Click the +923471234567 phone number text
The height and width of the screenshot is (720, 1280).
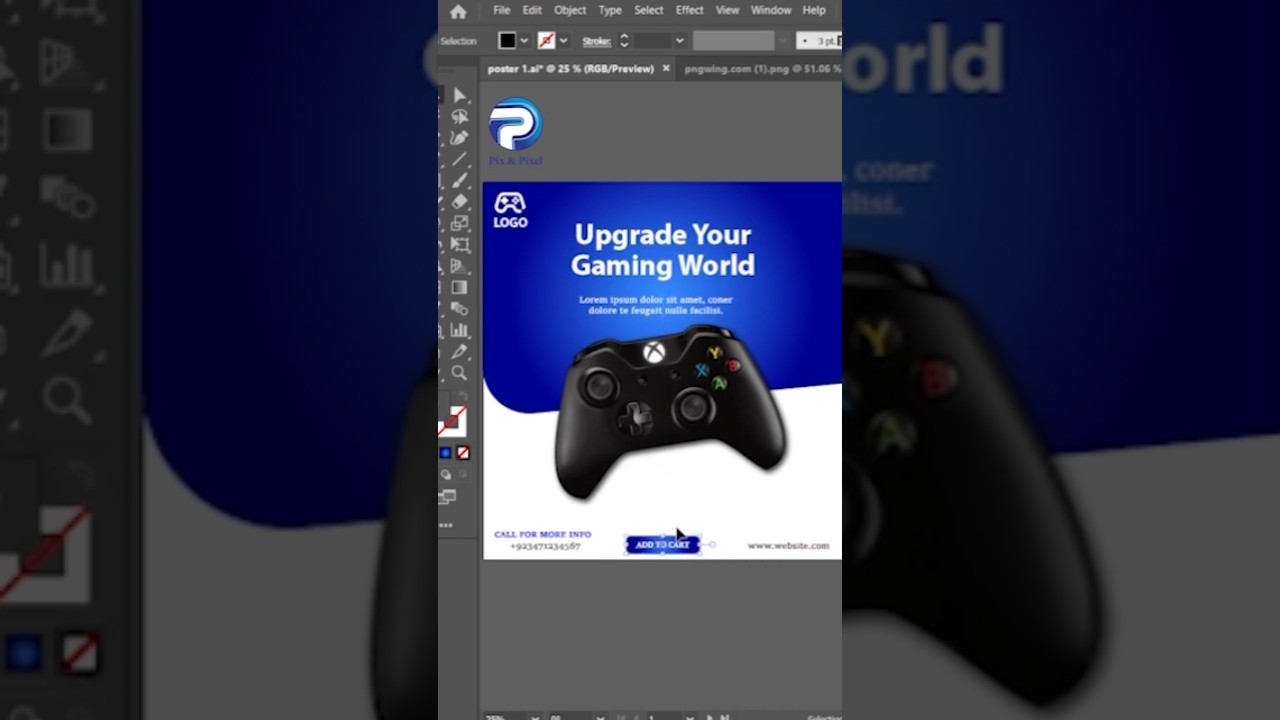click(x=545, y=546)
